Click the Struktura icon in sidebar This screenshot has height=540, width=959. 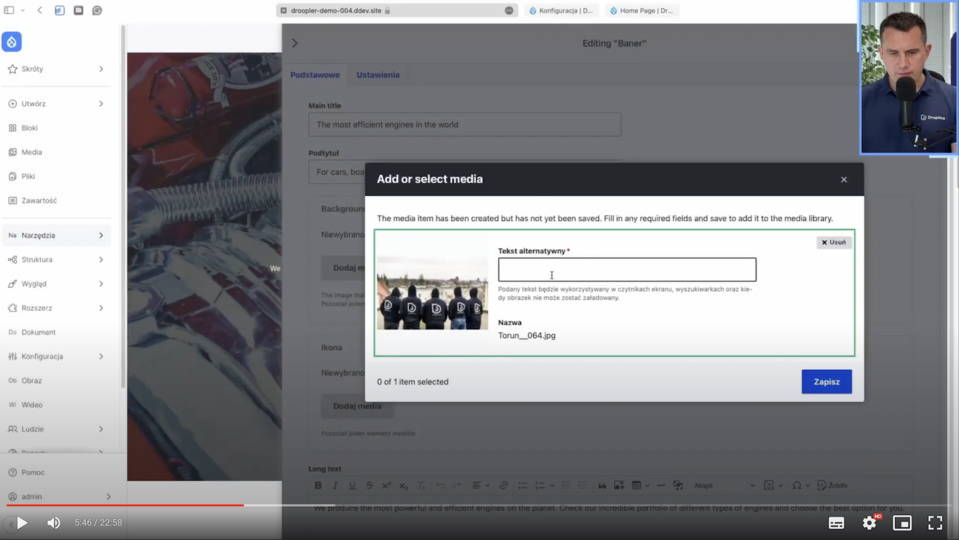click(x=12, y=259)
